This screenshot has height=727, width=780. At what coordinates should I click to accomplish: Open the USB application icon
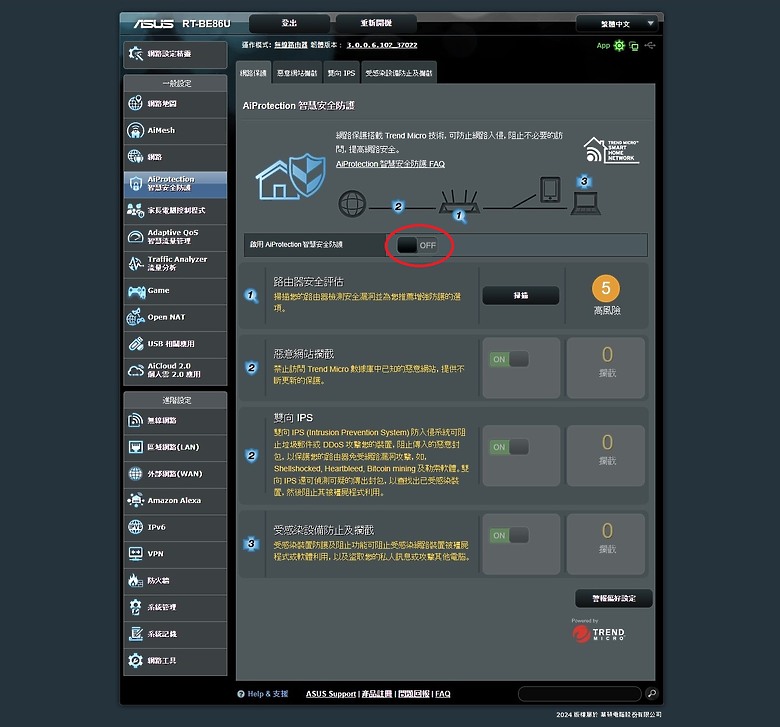pyautogui.click(x=135, y=343)
